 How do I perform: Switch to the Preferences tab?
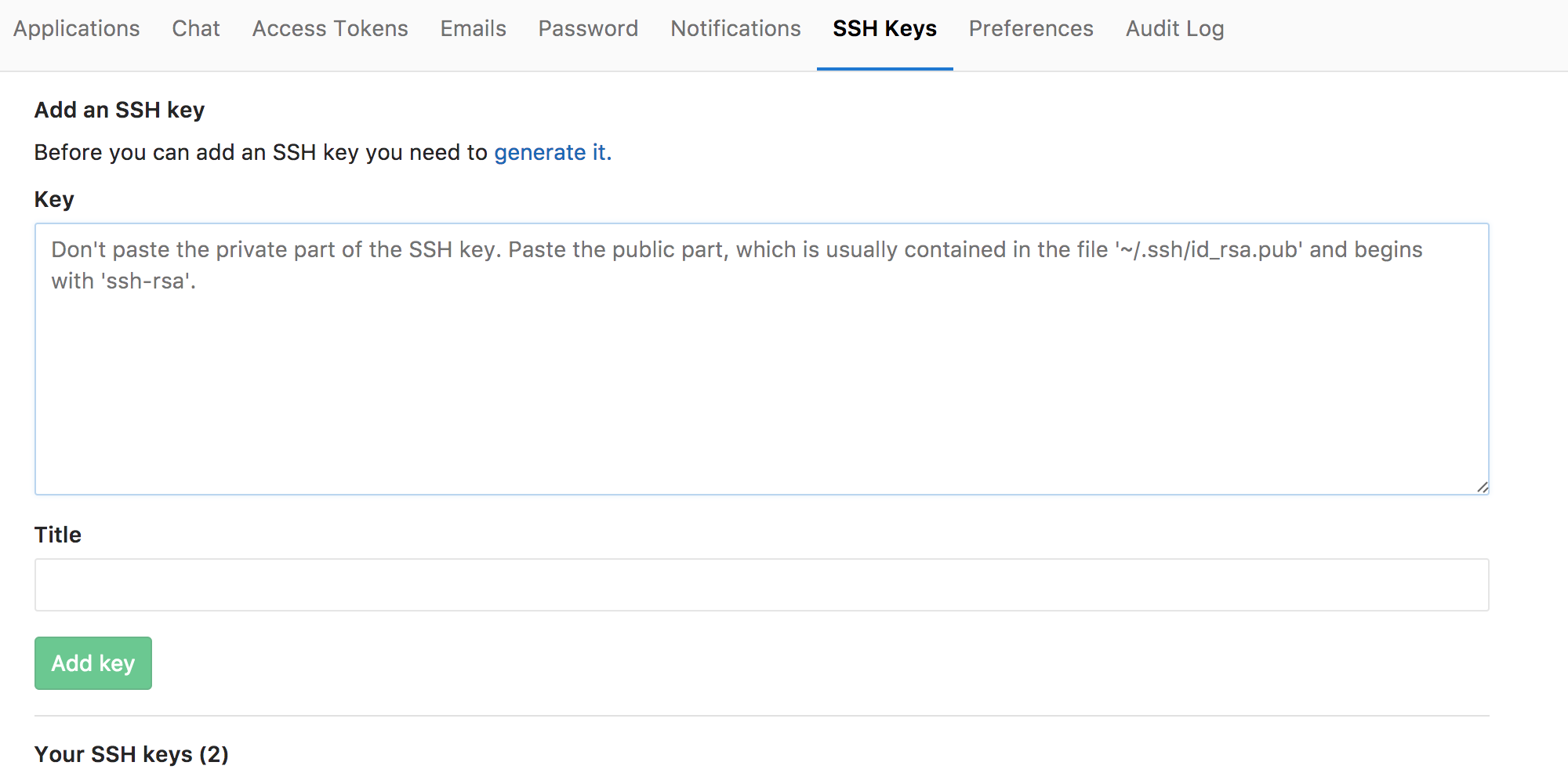(x=1031, y=29)
